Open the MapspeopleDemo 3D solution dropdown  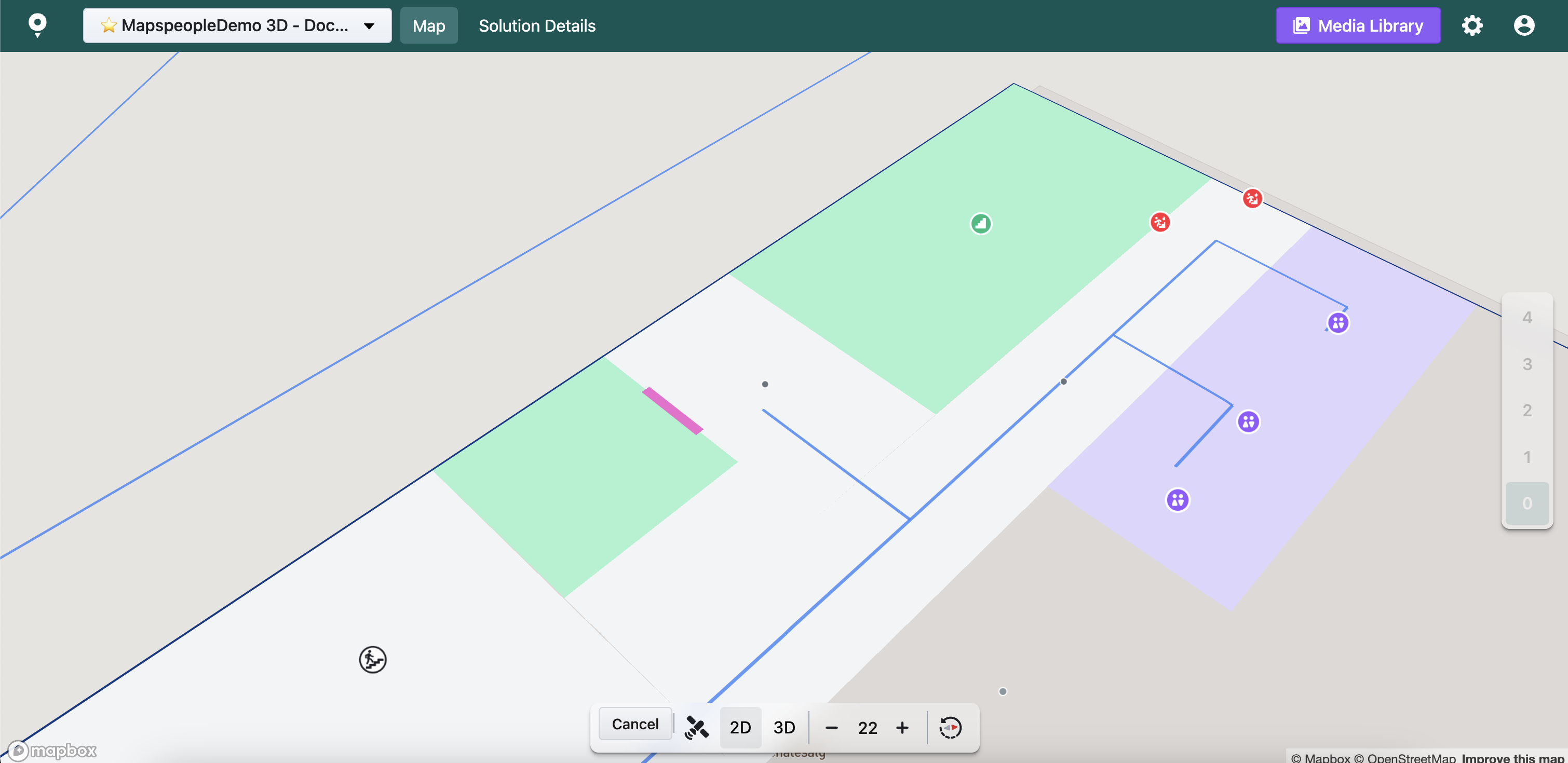(237, 25)
